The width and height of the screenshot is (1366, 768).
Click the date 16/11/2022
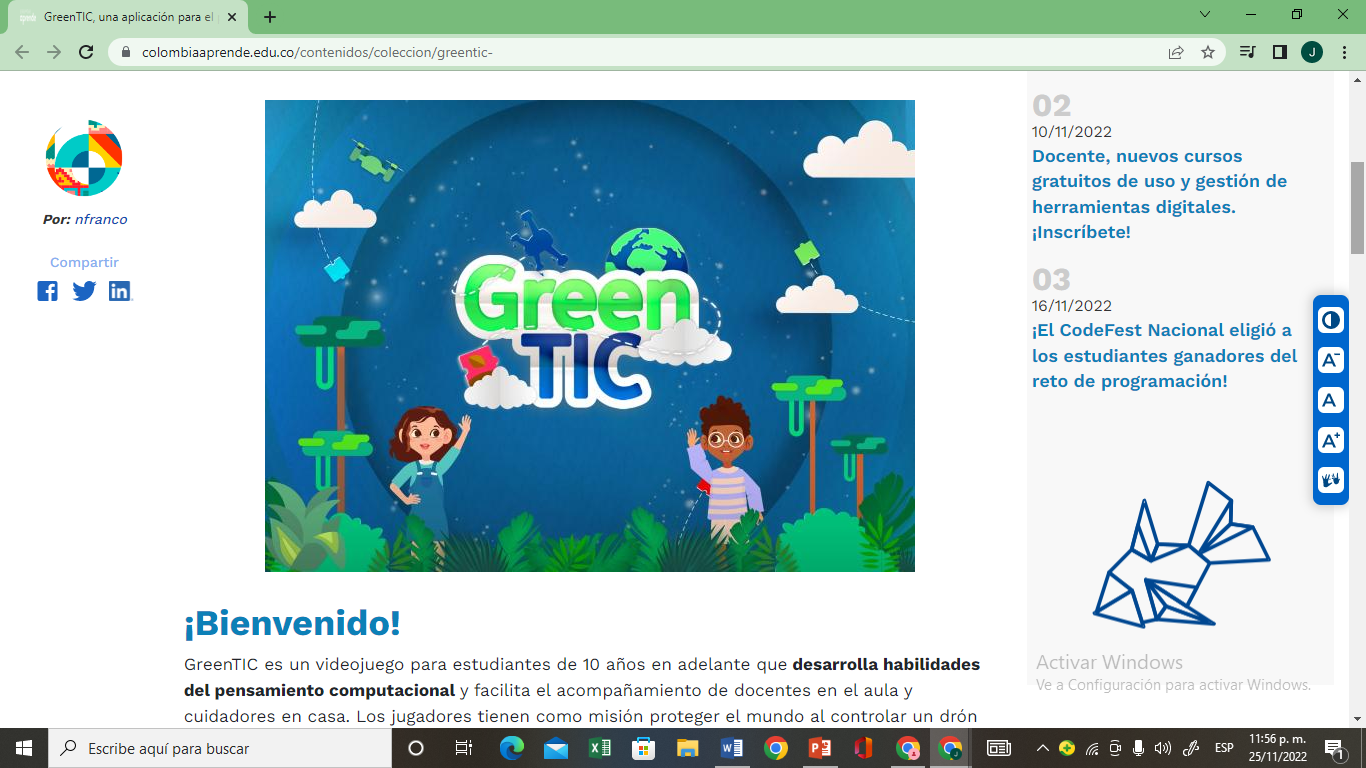(x=1072, y=305)
